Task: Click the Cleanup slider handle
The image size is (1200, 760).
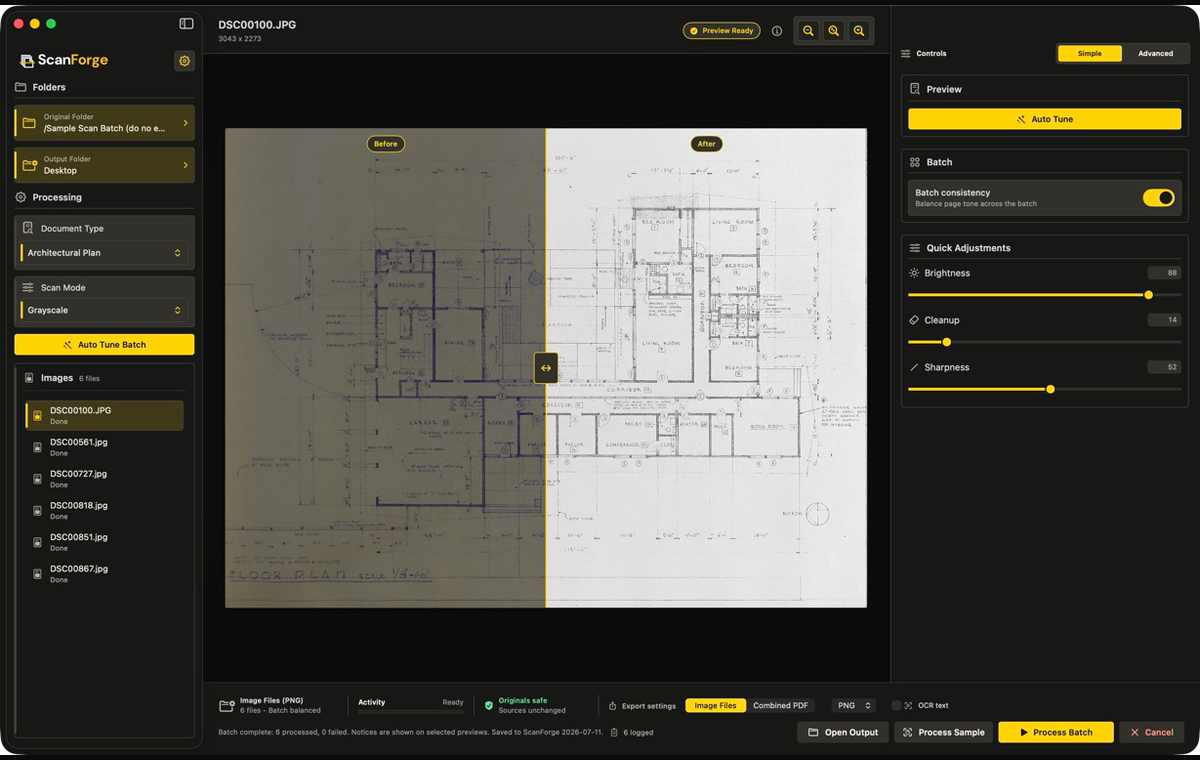Action: [x=946, y=342]
